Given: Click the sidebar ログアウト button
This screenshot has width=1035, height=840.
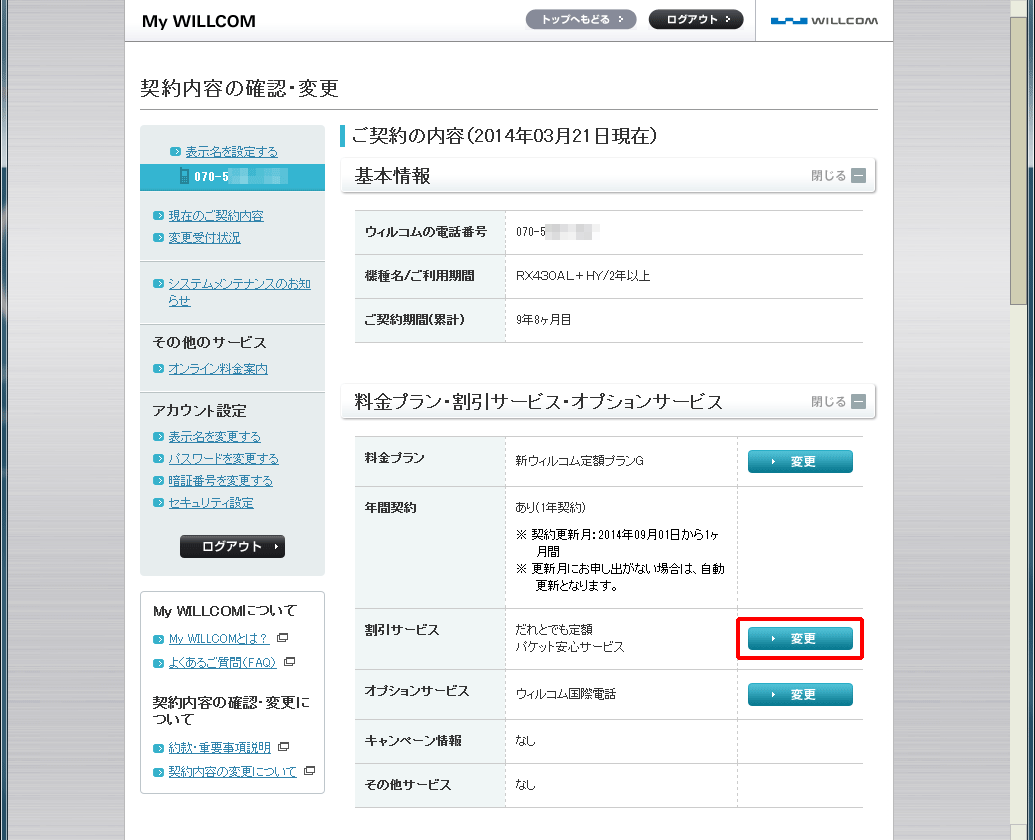Looking at the screenshot, I should click(232, 546).
